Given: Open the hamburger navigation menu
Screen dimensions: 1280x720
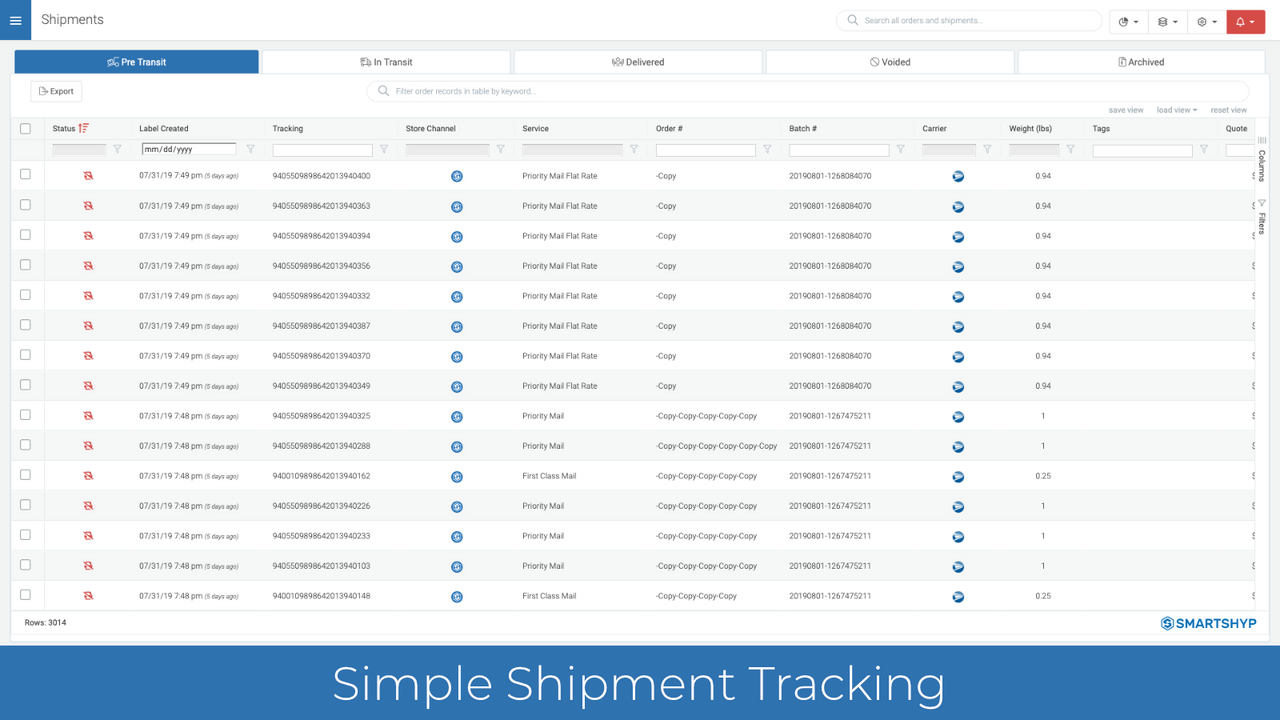Looking at the screenshot, I should click(15, 20).
